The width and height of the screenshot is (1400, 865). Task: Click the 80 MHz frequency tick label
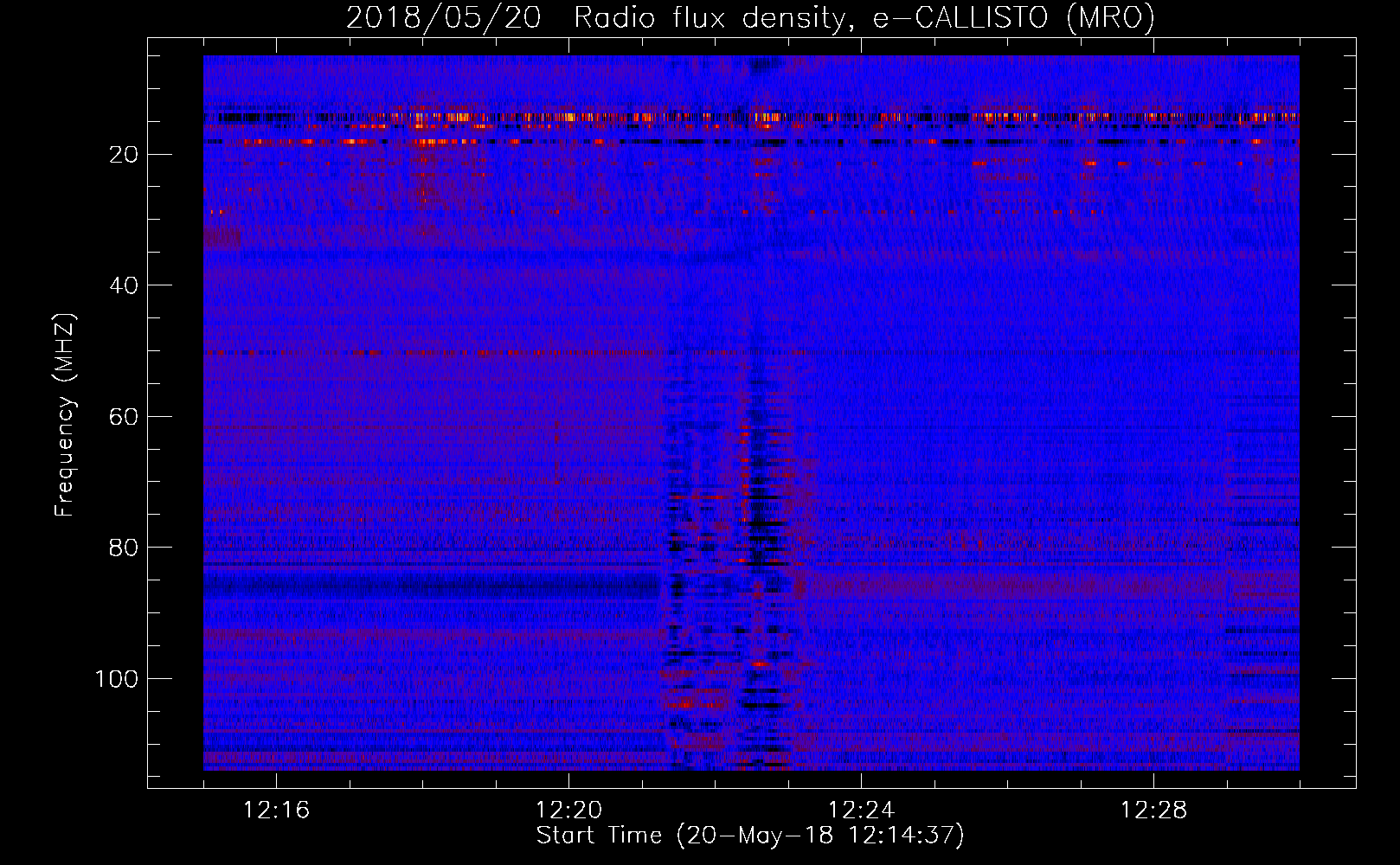124,548
